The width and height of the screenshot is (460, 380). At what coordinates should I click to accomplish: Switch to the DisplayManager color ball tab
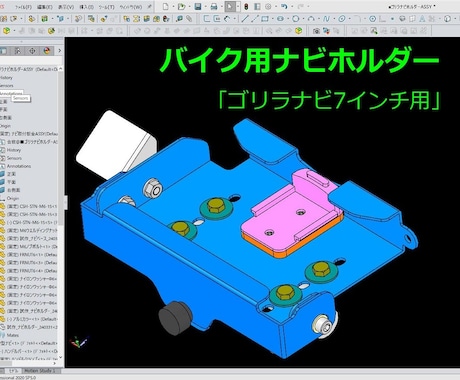point(47,51)
